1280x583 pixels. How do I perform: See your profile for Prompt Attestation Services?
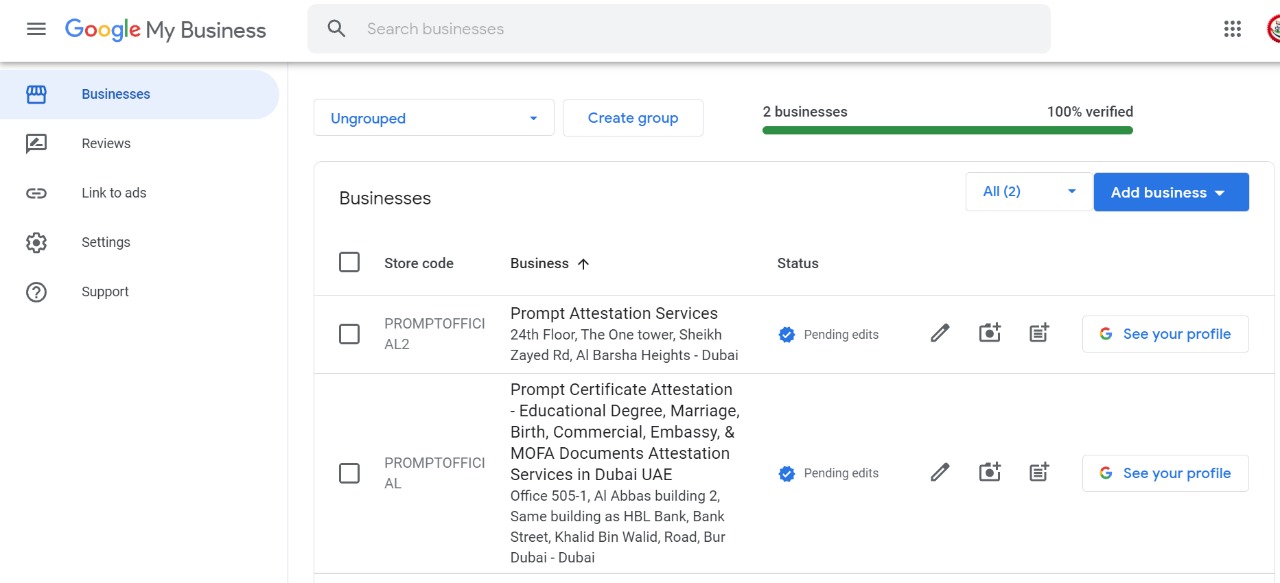(x=1165, y=334)
